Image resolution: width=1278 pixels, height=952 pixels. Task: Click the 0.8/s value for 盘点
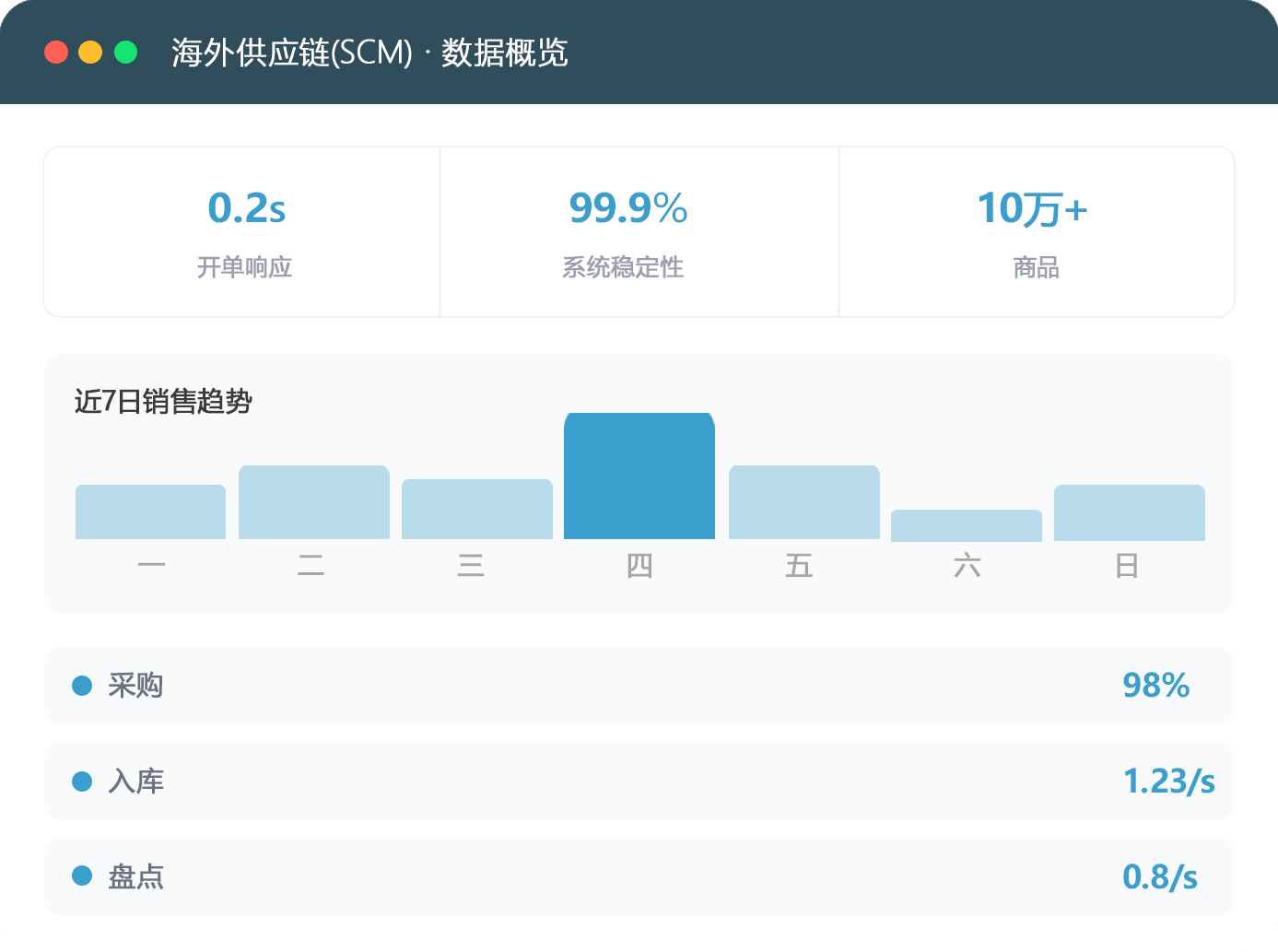click(x=1160, y=876)
